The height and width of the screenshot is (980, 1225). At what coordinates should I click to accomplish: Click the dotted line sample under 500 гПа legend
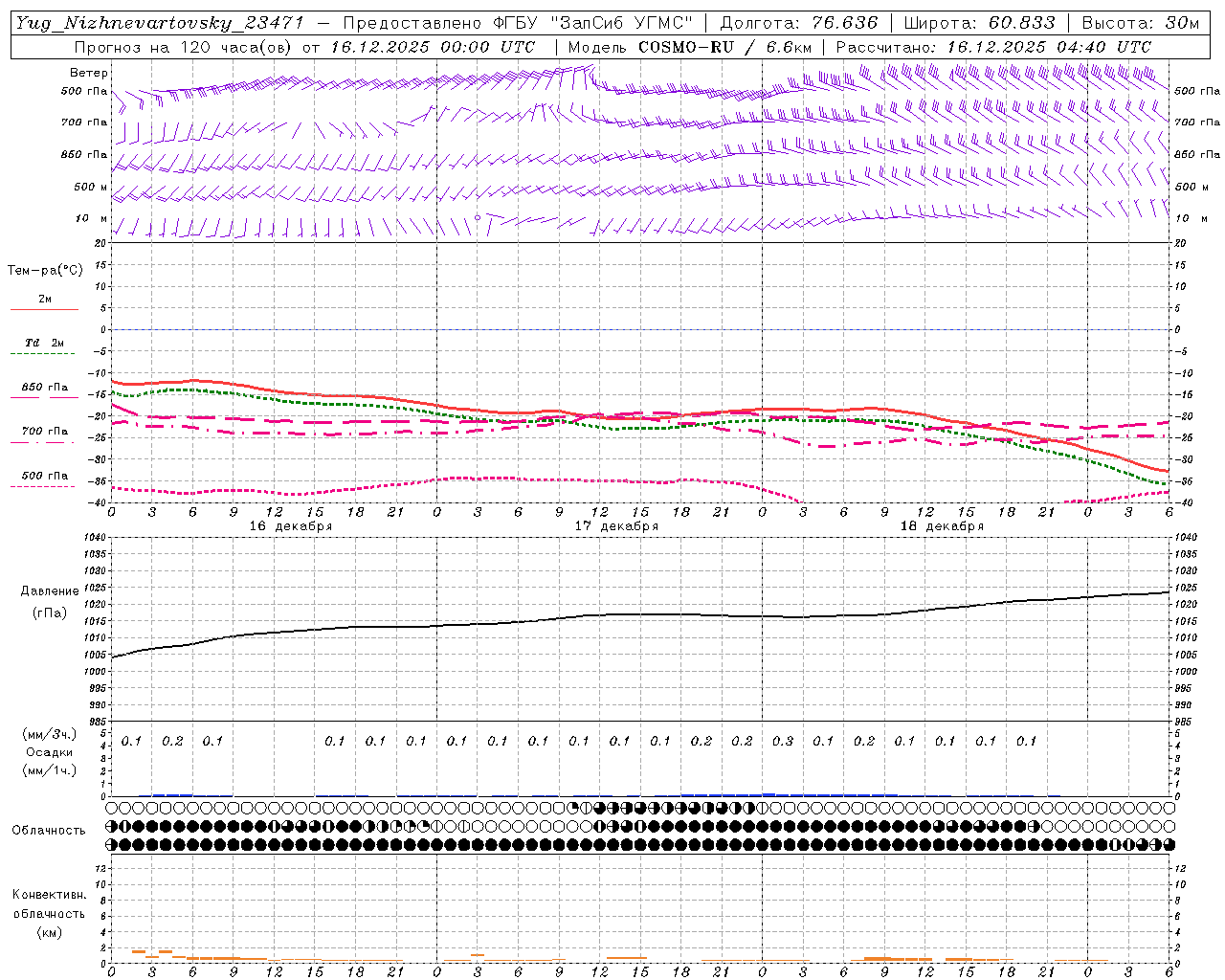click(x=44, y=486)
